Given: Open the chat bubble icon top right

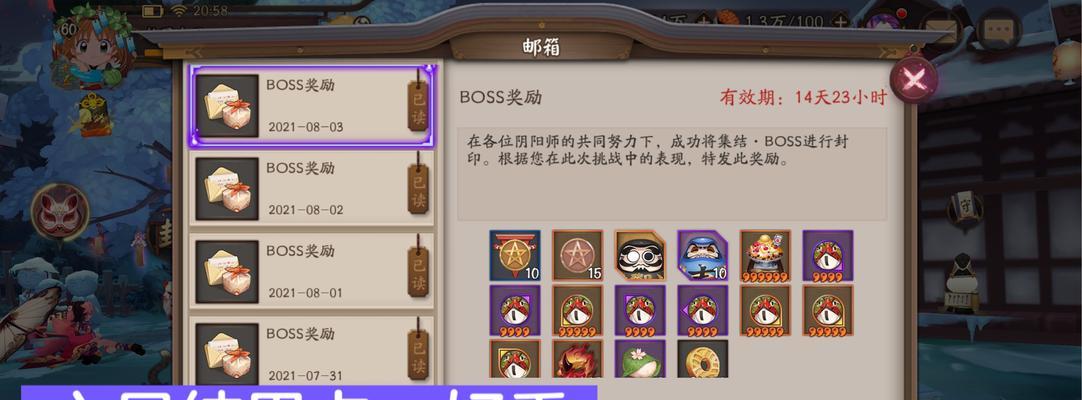Looking at the screenshot, I should coord(999,30).
